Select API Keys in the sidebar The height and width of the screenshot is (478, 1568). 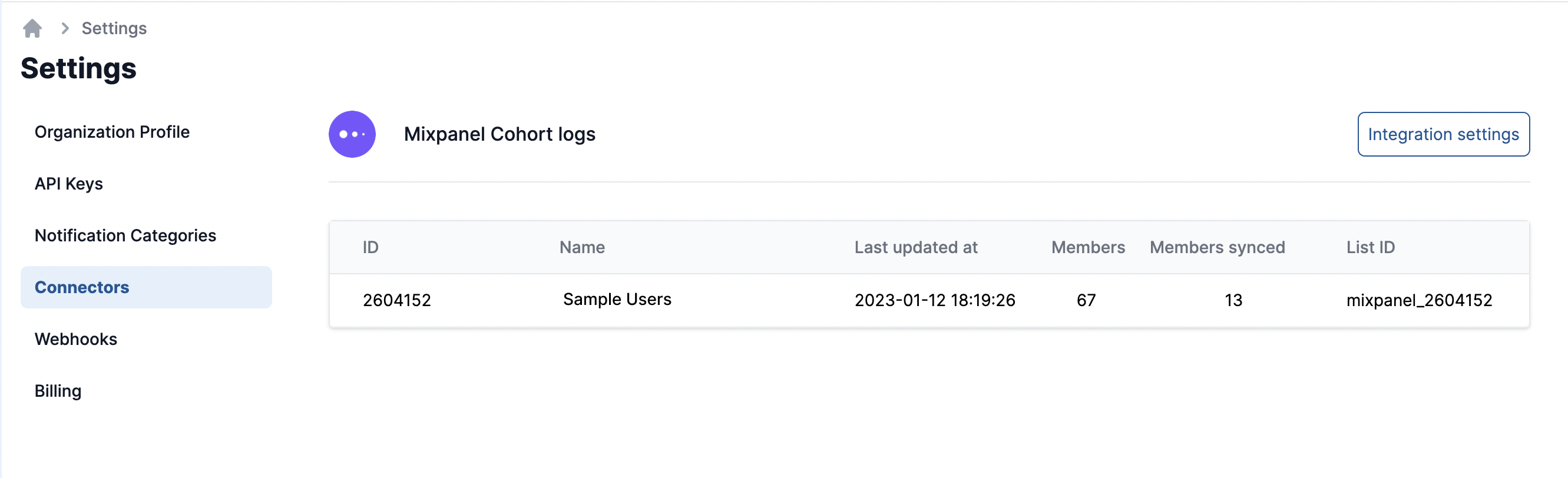point(69,184)
